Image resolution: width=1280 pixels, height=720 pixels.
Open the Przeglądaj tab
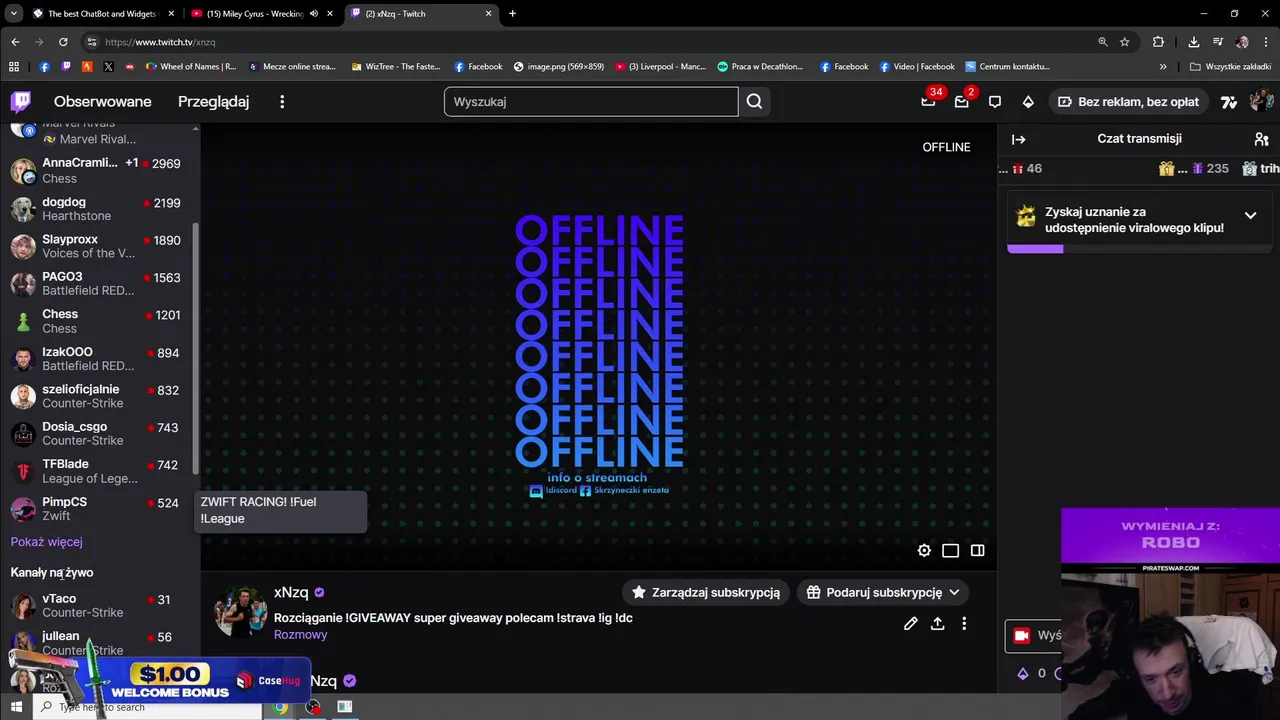[213, 102]
